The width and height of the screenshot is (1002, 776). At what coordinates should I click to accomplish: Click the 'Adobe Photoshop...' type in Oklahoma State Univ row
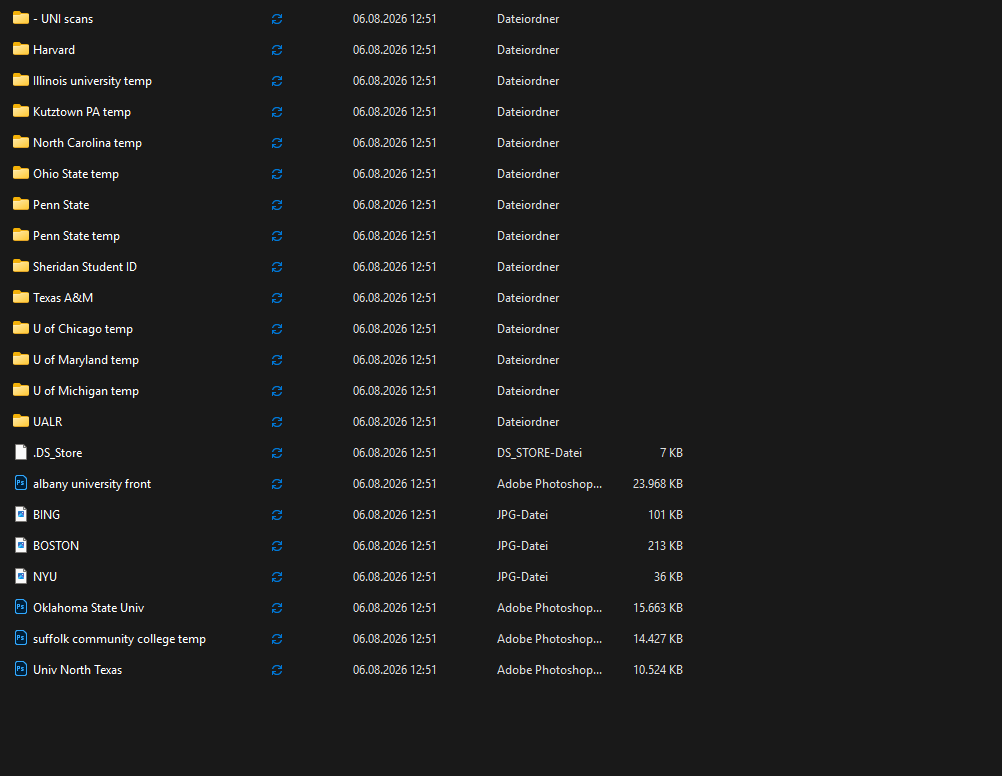point(550,608)
